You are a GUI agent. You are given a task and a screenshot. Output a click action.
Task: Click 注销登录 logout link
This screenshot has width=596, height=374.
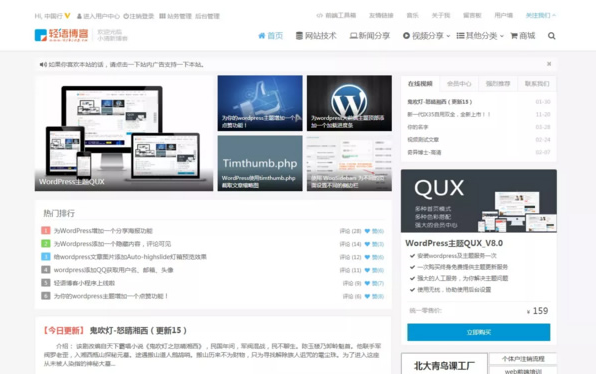pos(139,16)
